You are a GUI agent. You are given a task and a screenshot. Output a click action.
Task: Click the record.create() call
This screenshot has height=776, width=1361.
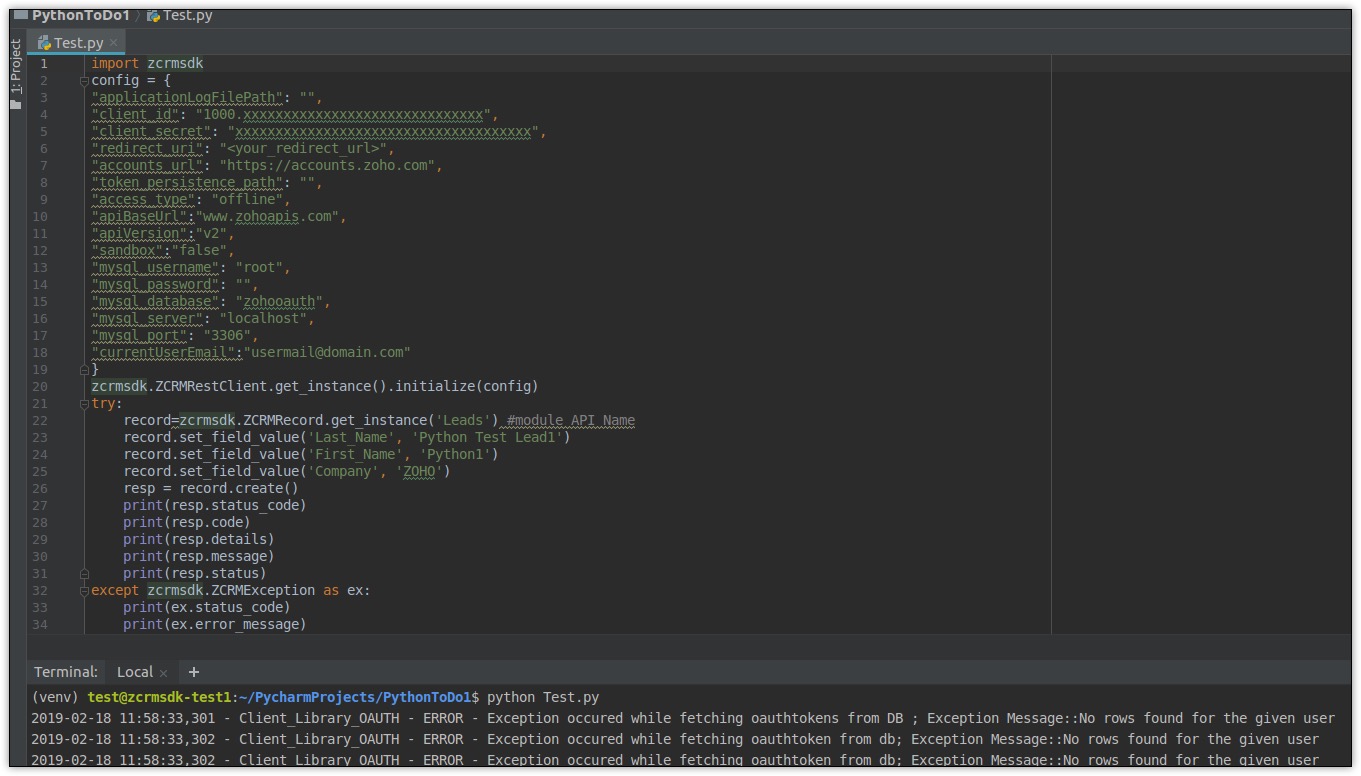coord(239,488)
